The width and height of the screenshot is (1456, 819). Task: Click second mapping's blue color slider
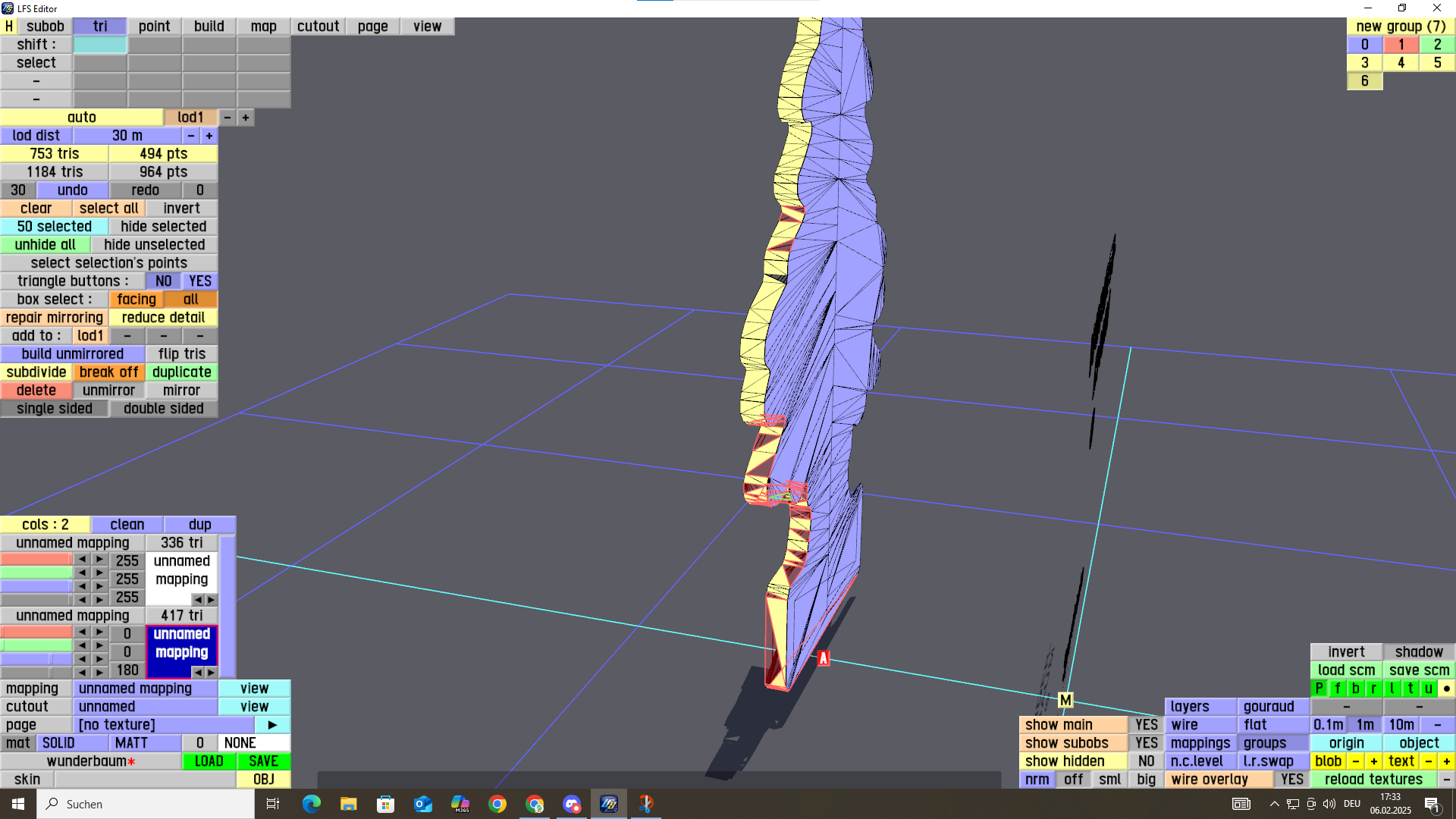(x=36, y=658)
